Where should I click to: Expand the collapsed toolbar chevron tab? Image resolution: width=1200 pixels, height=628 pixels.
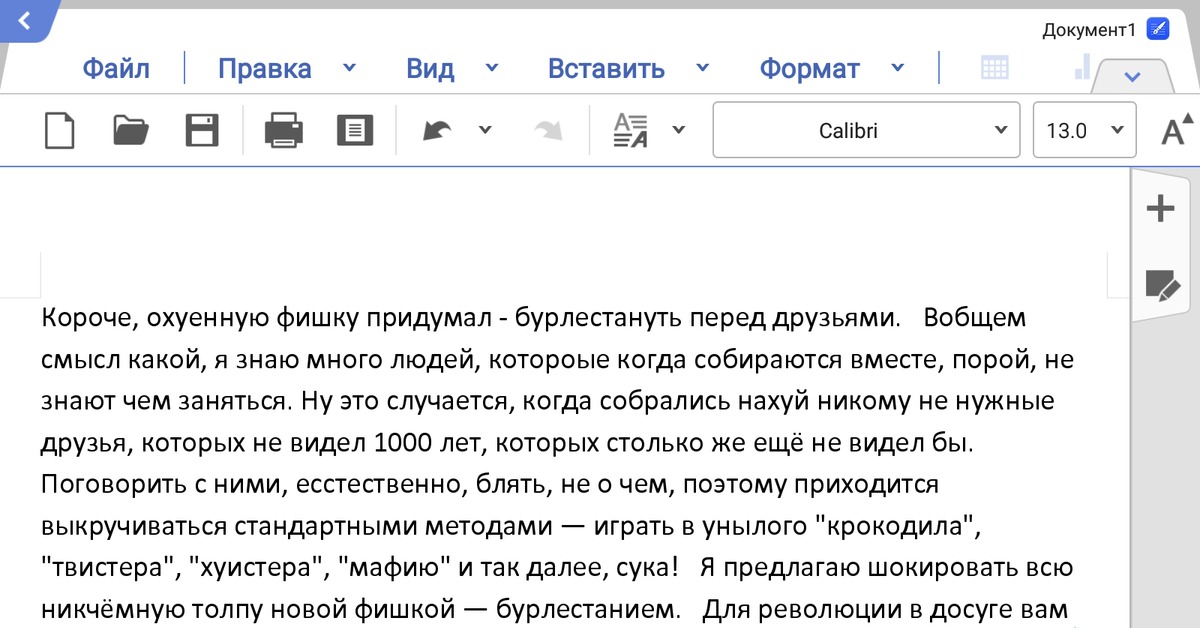coord(1133,77)
